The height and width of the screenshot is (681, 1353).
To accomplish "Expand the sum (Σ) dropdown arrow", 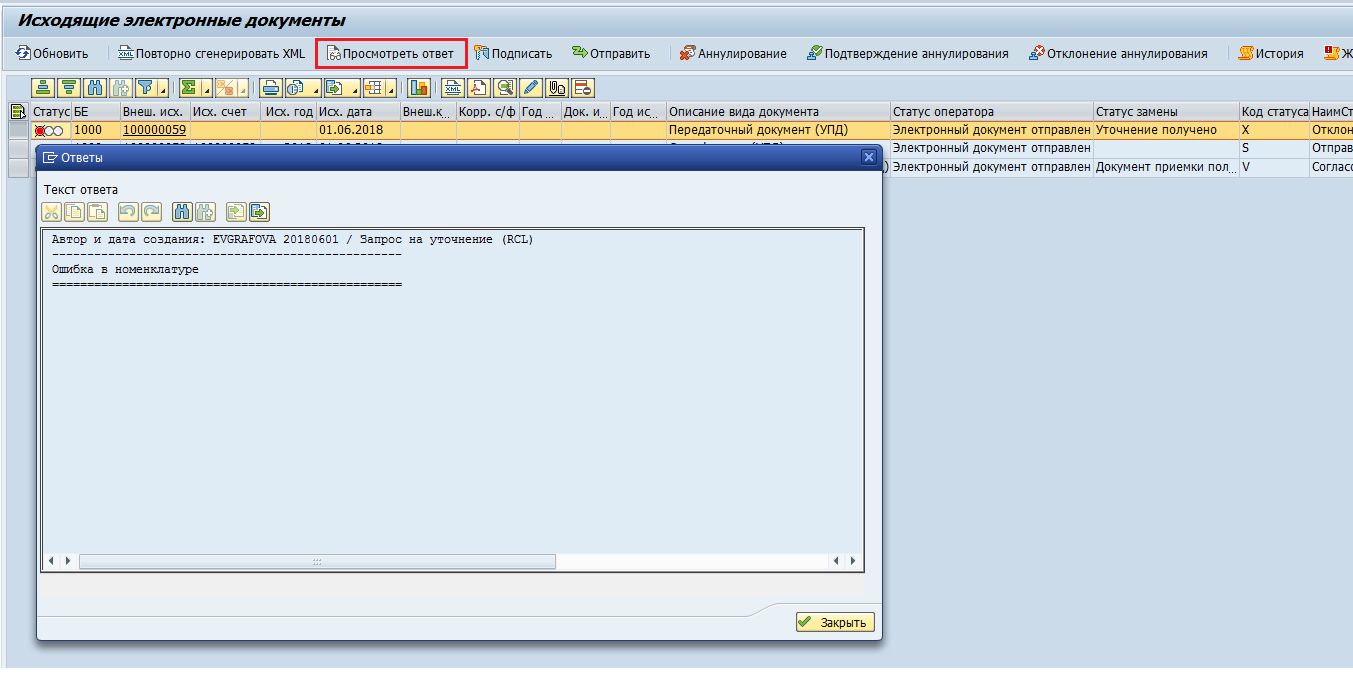I will 207,88.
